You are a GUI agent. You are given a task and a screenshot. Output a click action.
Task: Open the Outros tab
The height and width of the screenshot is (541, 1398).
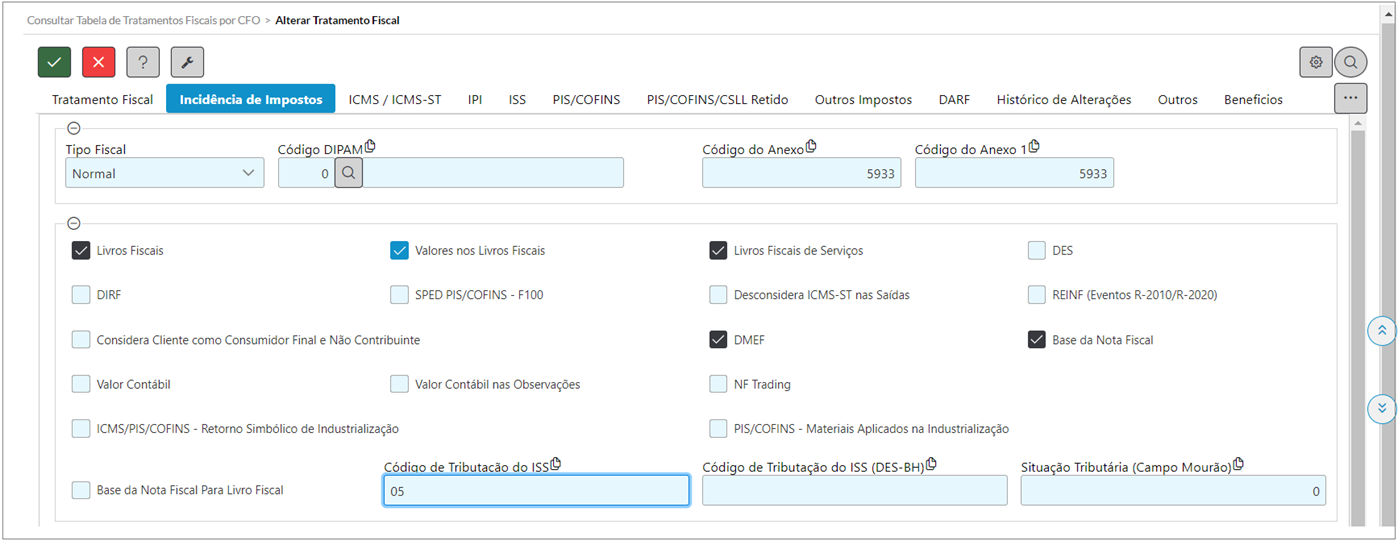coord(1178,99)
